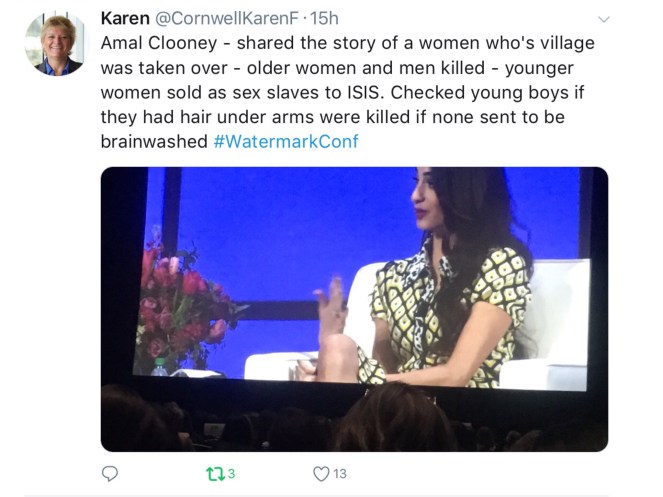
Task: Click the reply speech bubble icon
Action: (x=110, y=473)
